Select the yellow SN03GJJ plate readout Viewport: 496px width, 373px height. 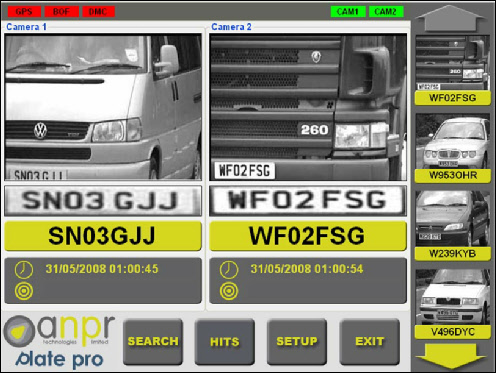pos(103,236)
